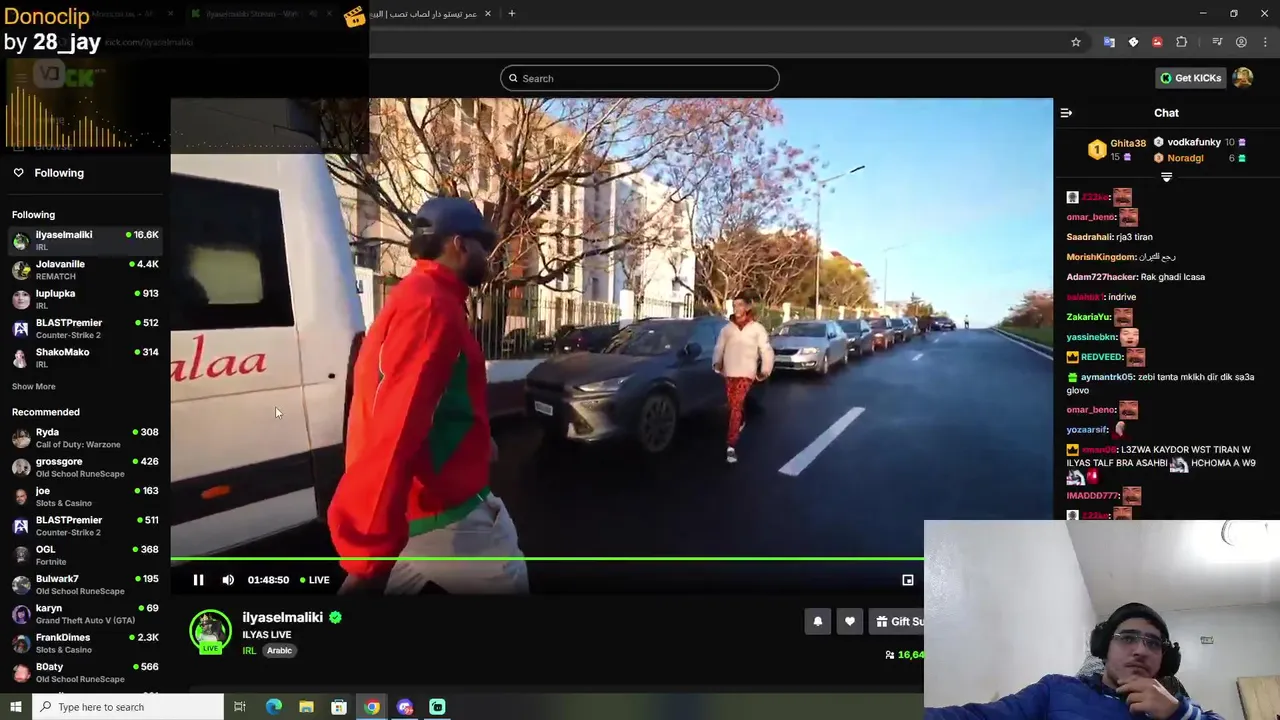Screen dimensions: 1280x720
Task: Open BLASTPremier with 511 viewers
Action: (85, 525)
